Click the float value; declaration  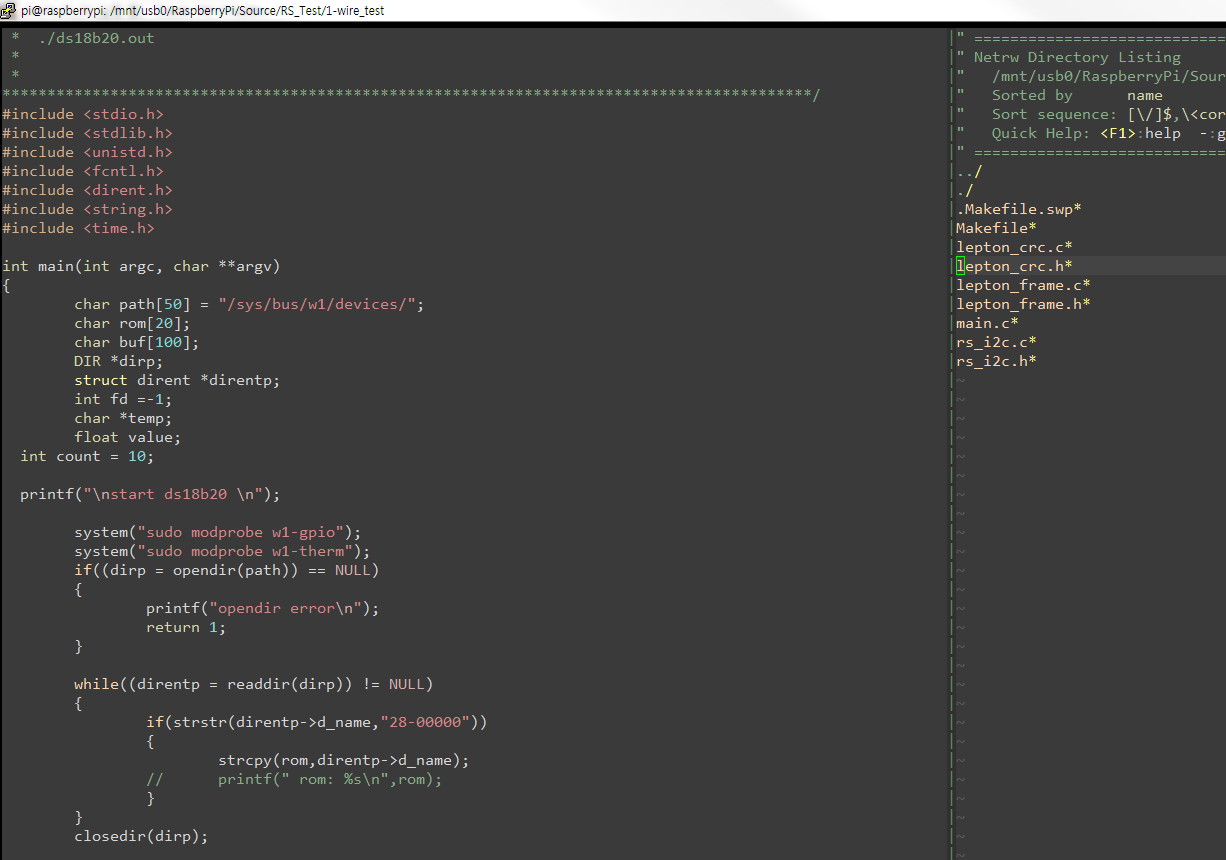coord(128,437)
